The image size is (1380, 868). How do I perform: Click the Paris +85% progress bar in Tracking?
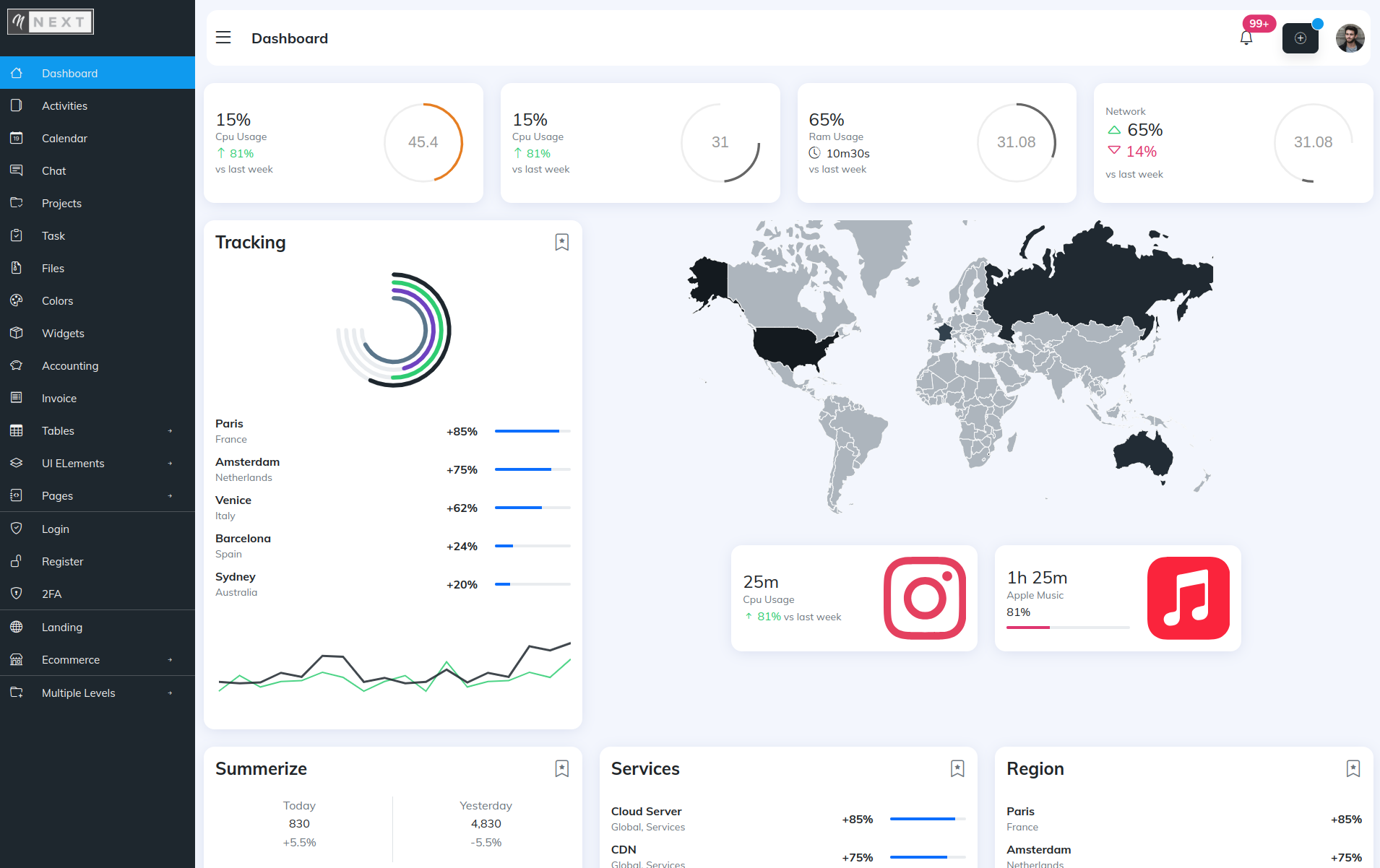[x=532, y=431]
